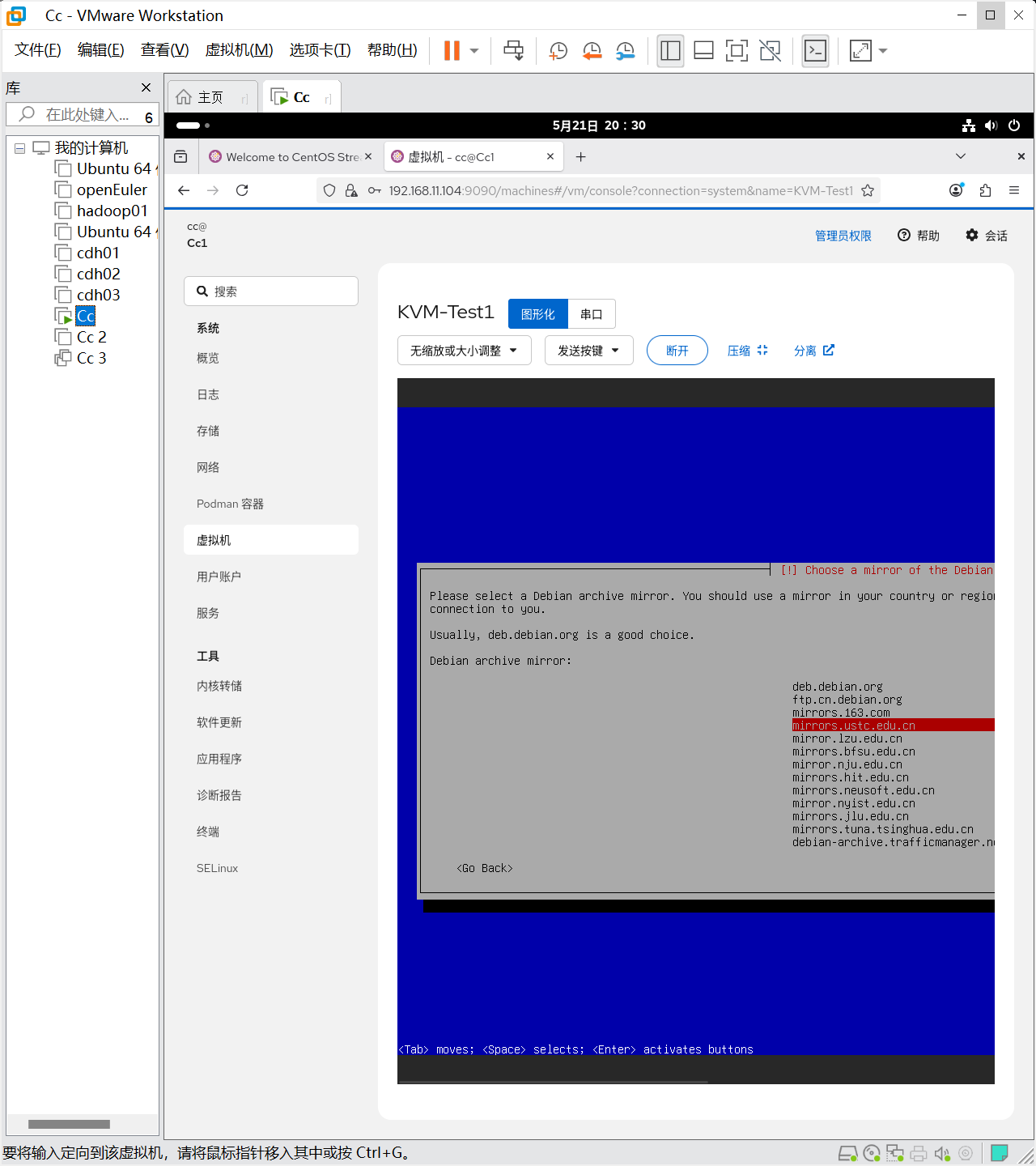Expand the 无缩放或大小调整 dropdown

464,351
